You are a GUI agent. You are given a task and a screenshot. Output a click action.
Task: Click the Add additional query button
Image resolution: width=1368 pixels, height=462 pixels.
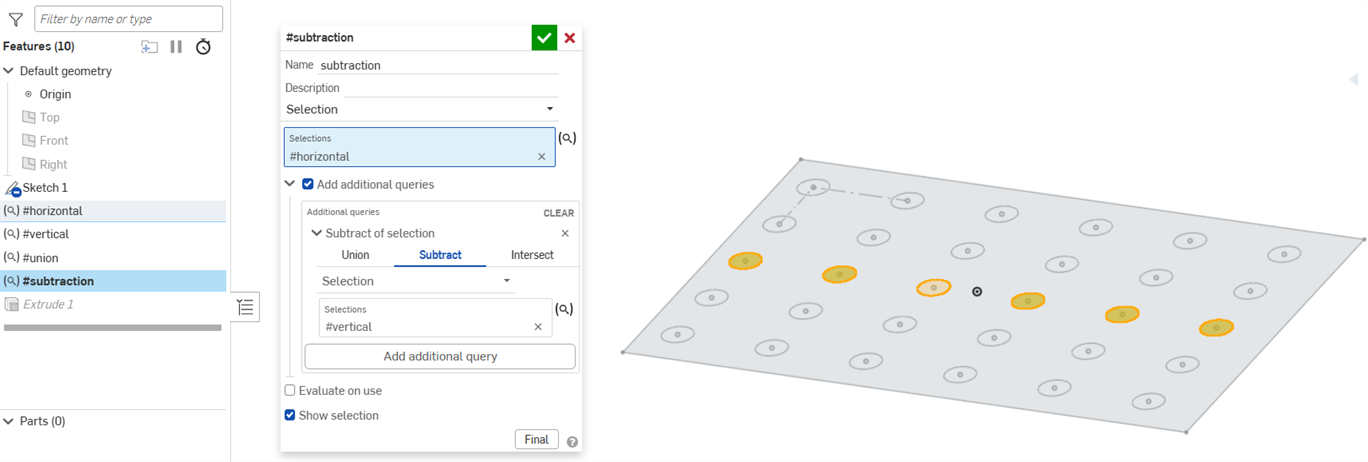(x=440, y=356)
